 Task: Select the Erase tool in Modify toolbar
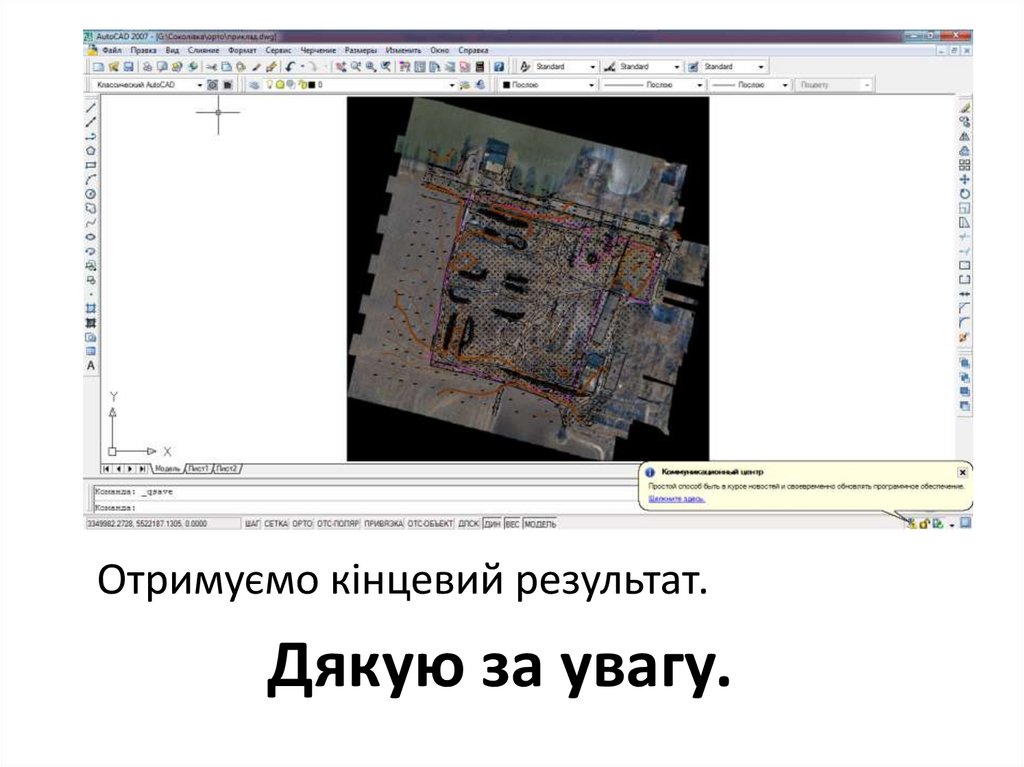coord(965,108)
